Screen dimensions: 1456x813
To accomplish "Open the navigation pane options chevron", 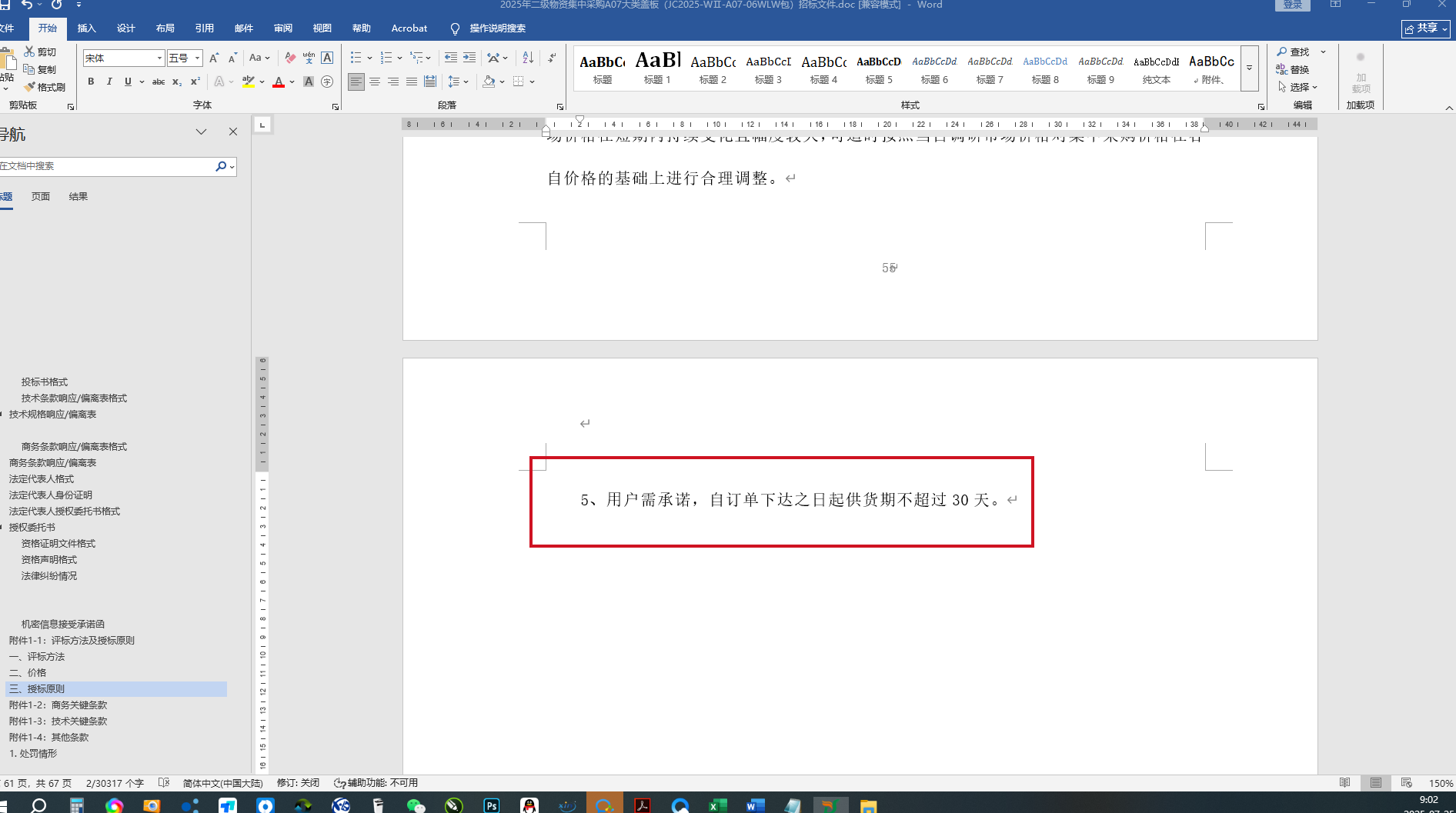I will click(x=201, y=132).
